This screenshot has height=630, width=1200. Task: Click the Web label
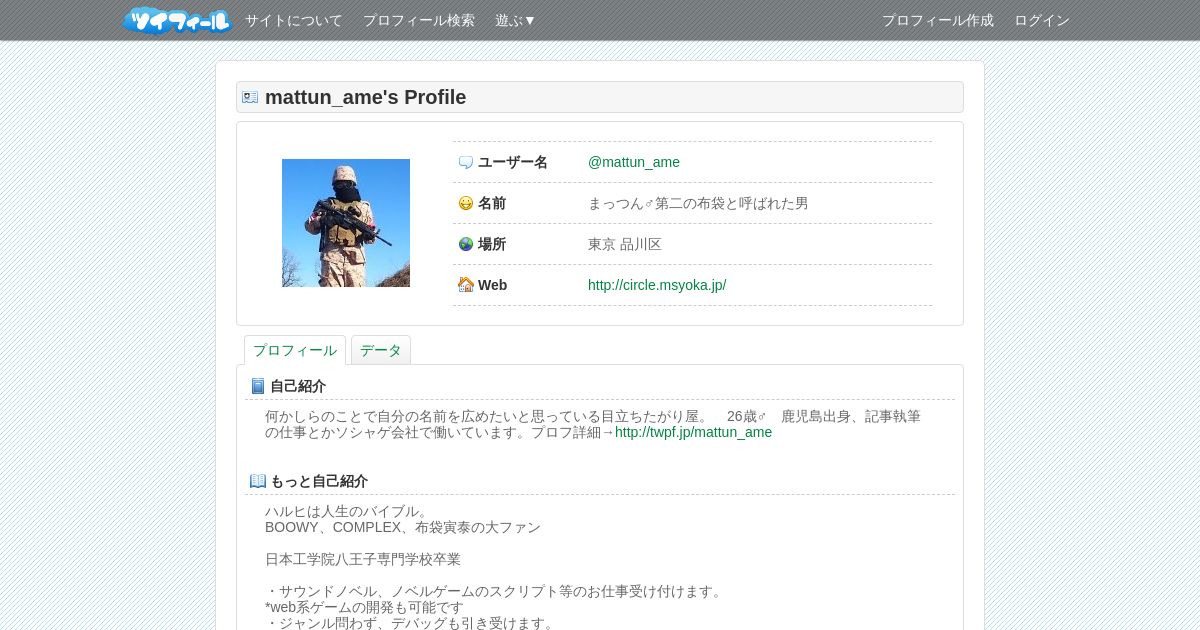tap(492, 285)
